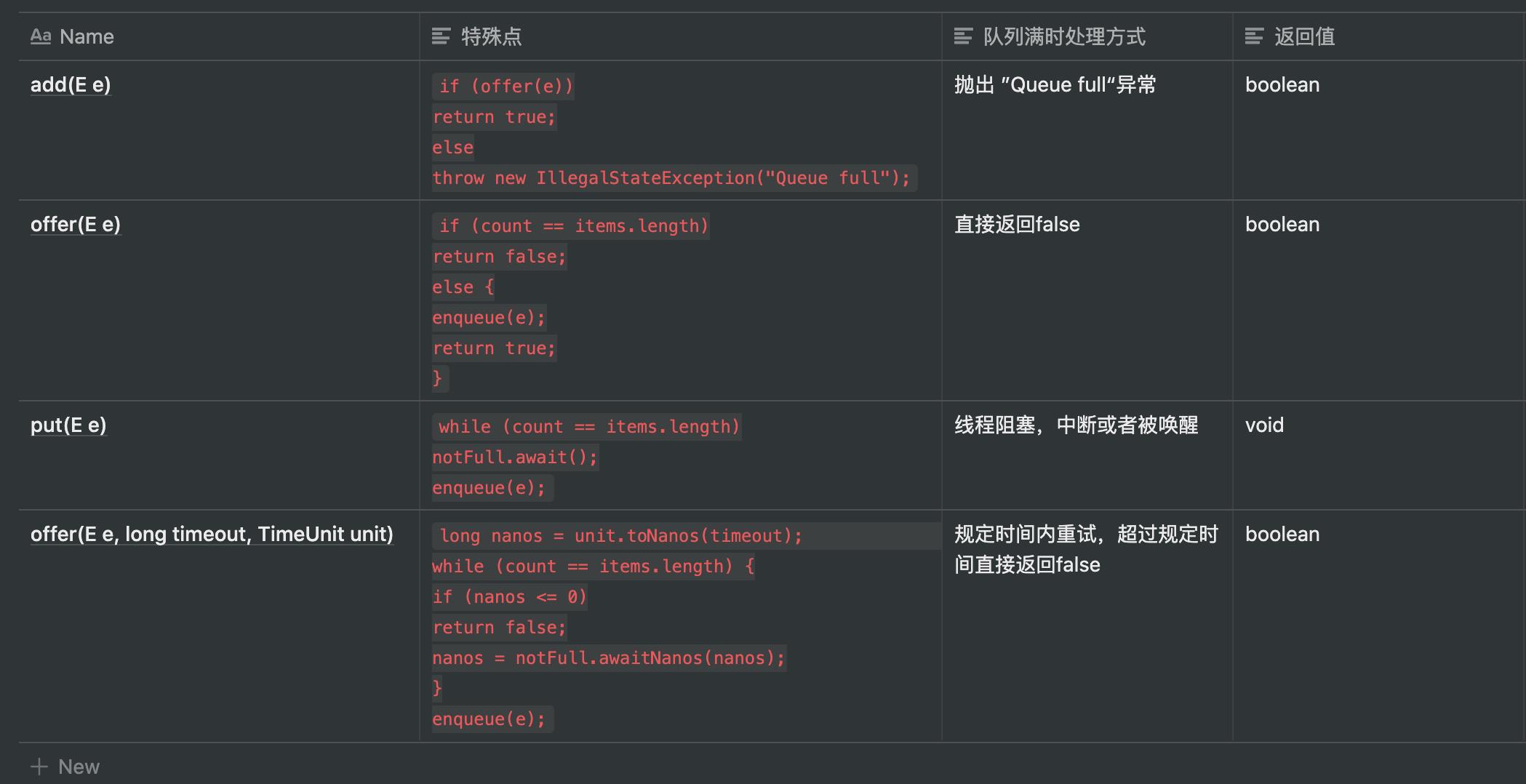Open the add(E e) row page
The width and height of the screenshot is (1526, 784).
pyautogui.click(x=71, y=85)
